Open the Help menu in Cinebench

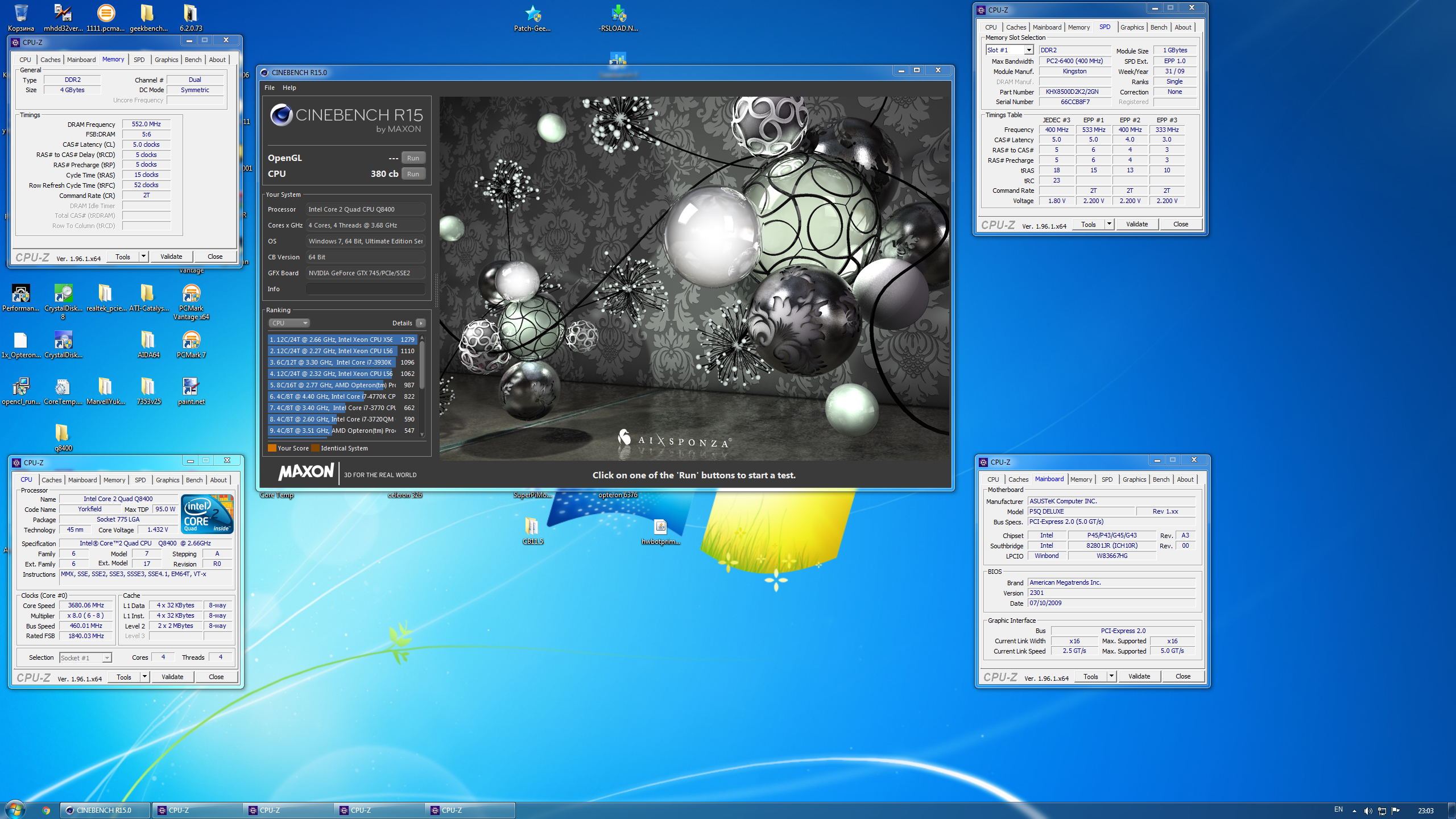tap(289, 88)
